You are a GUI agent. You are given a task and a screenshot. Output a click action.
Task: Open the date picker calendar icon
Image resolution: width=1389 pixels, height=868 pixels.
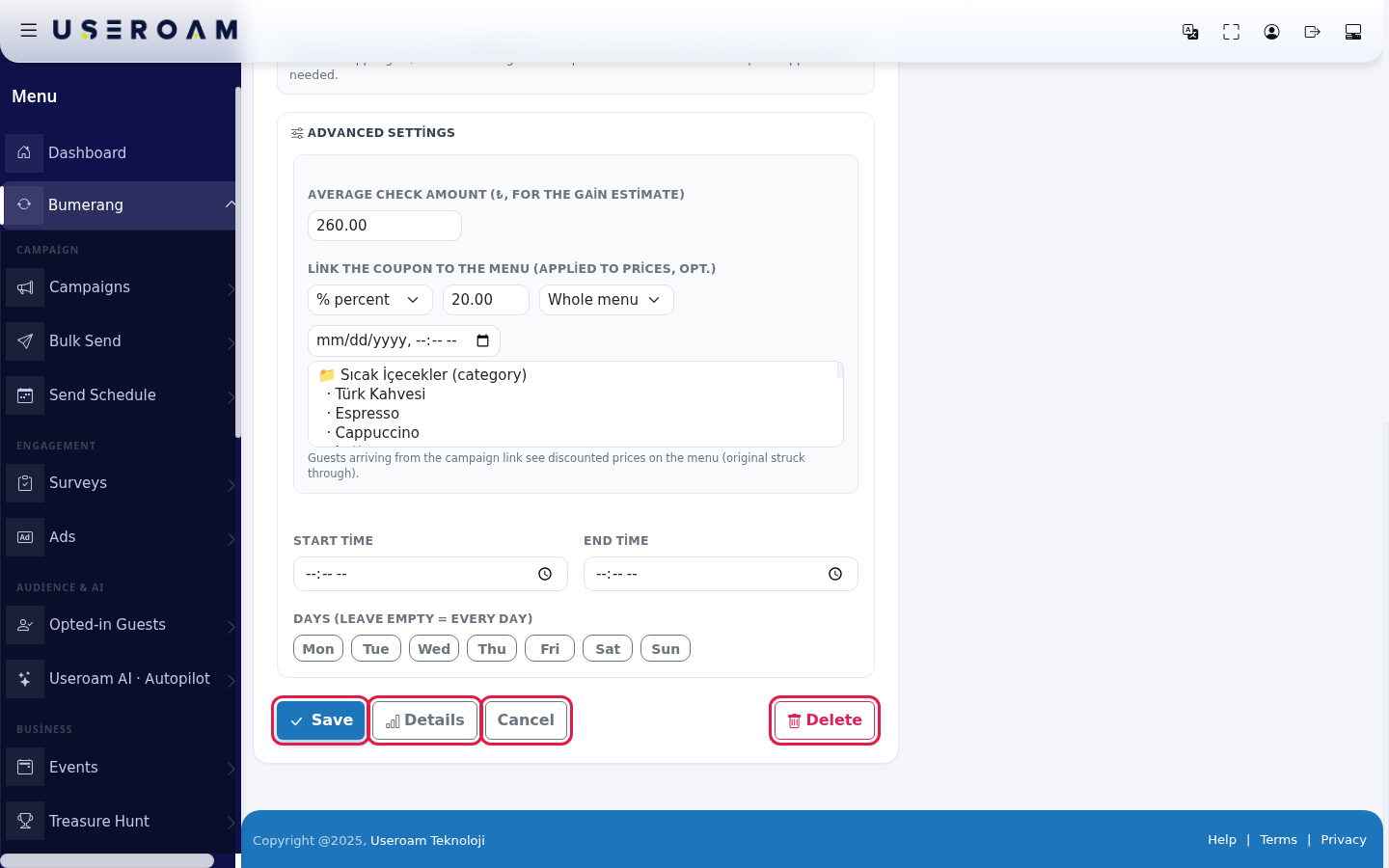coord(483,340)
